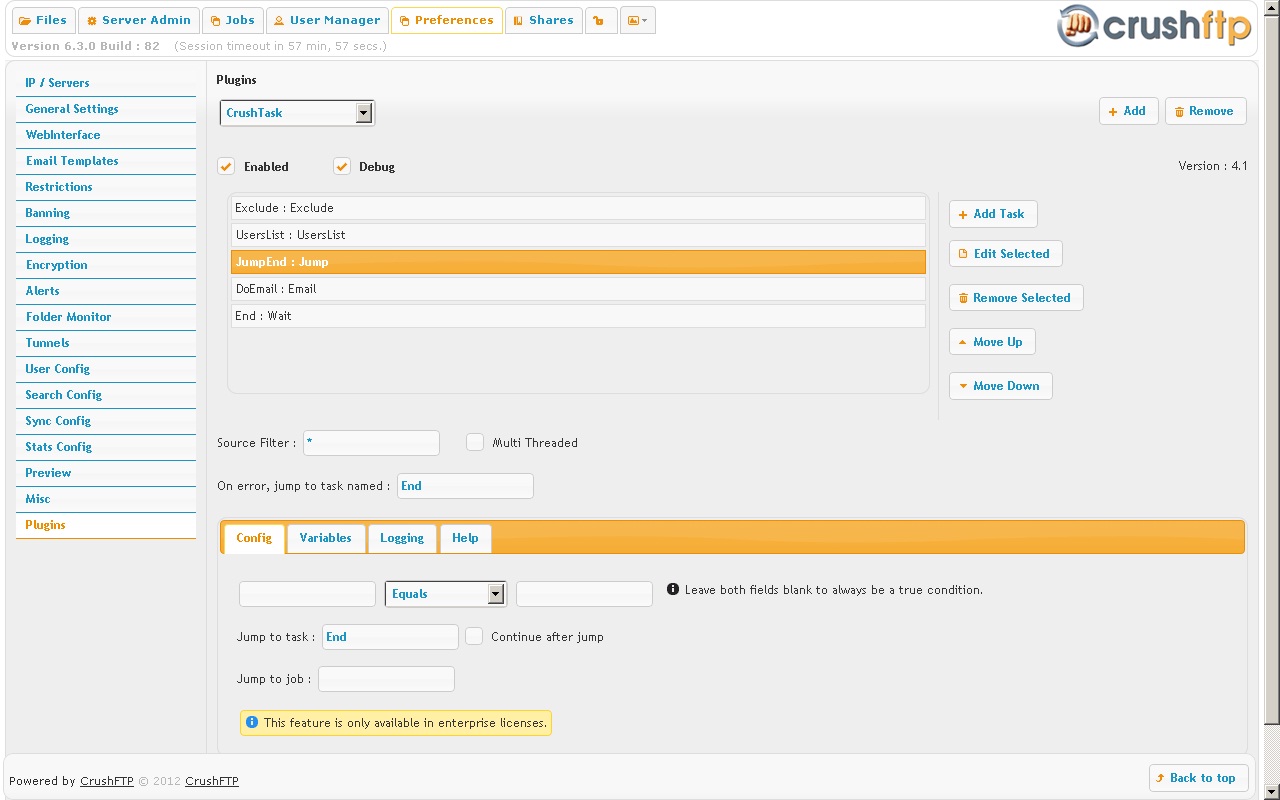Open Encryption settings
This screenshot has width=1280, height=800.
click(106, 265)
